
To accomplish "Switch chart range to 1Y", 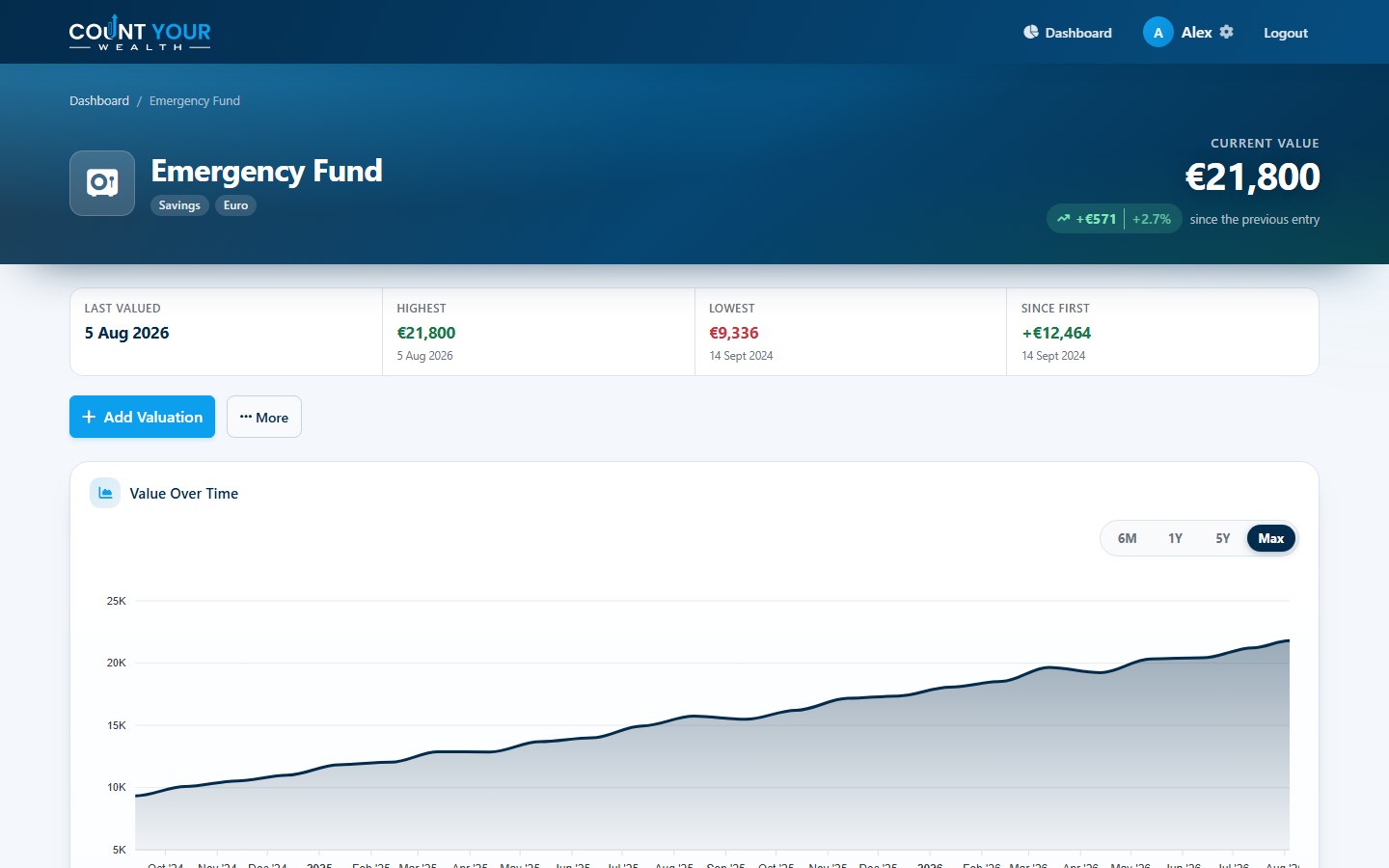I will 1175,538.
